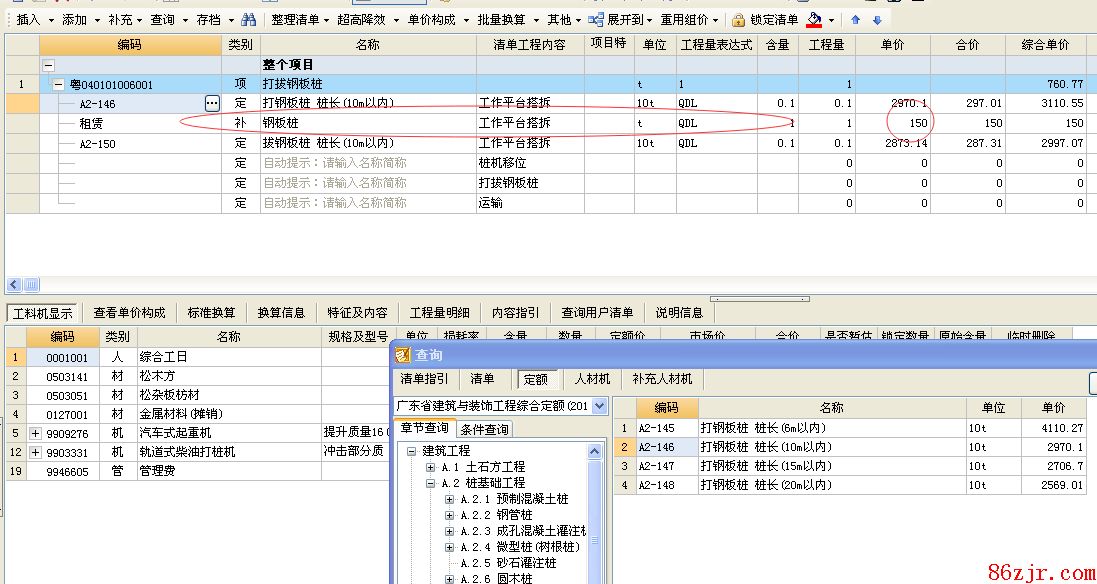Collapse item 粤040101006001 tree node
Image resolution: width=1097 pixels, height=584 pixels.
(59, 85)
